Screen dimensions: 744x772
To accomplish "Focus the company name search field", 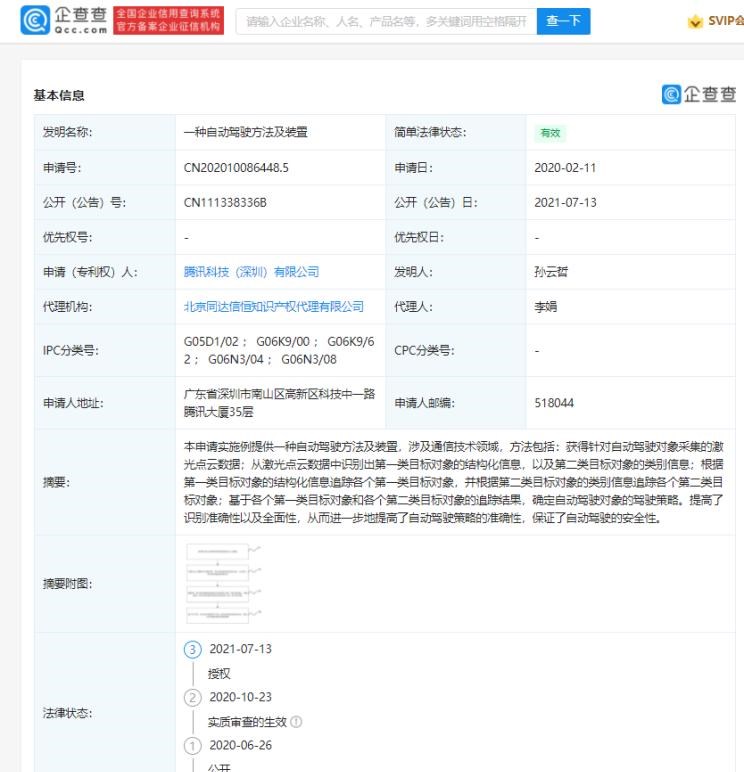I will (x=387, y=21).
